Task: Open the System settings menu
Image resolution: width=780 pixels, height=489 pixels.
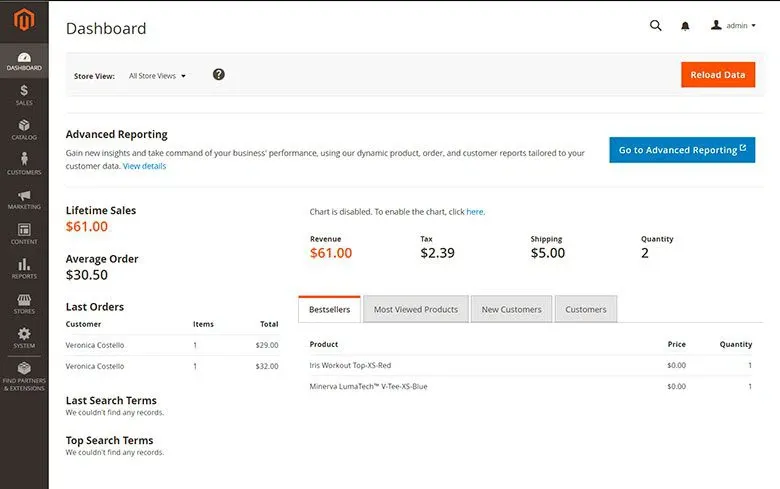Action: point(24,338)
